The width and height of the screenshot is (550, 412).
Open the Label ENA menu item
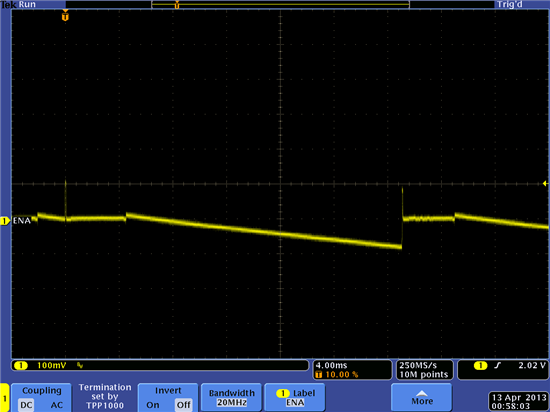(x=295, y=397)
